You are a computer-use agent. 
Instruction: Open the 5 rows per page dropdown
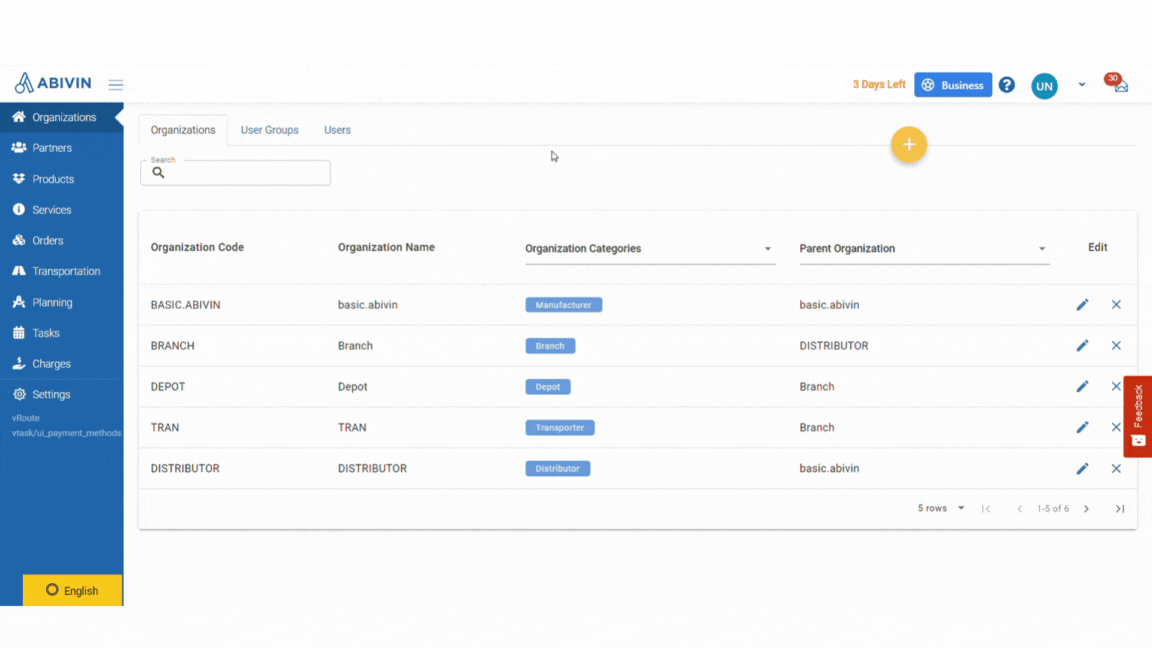pyautogui.click(x=940, y=508)
